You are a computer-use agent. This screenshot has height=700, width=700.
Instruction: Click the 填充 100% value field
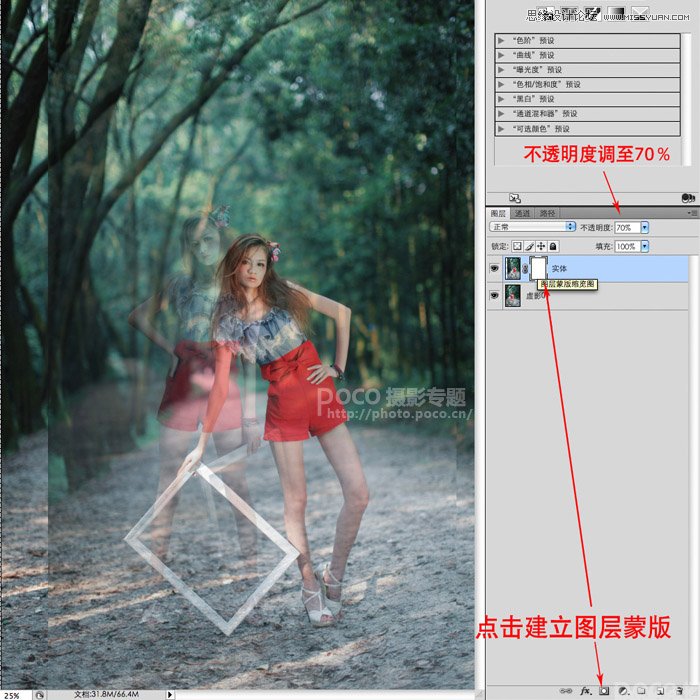(627, 246)
